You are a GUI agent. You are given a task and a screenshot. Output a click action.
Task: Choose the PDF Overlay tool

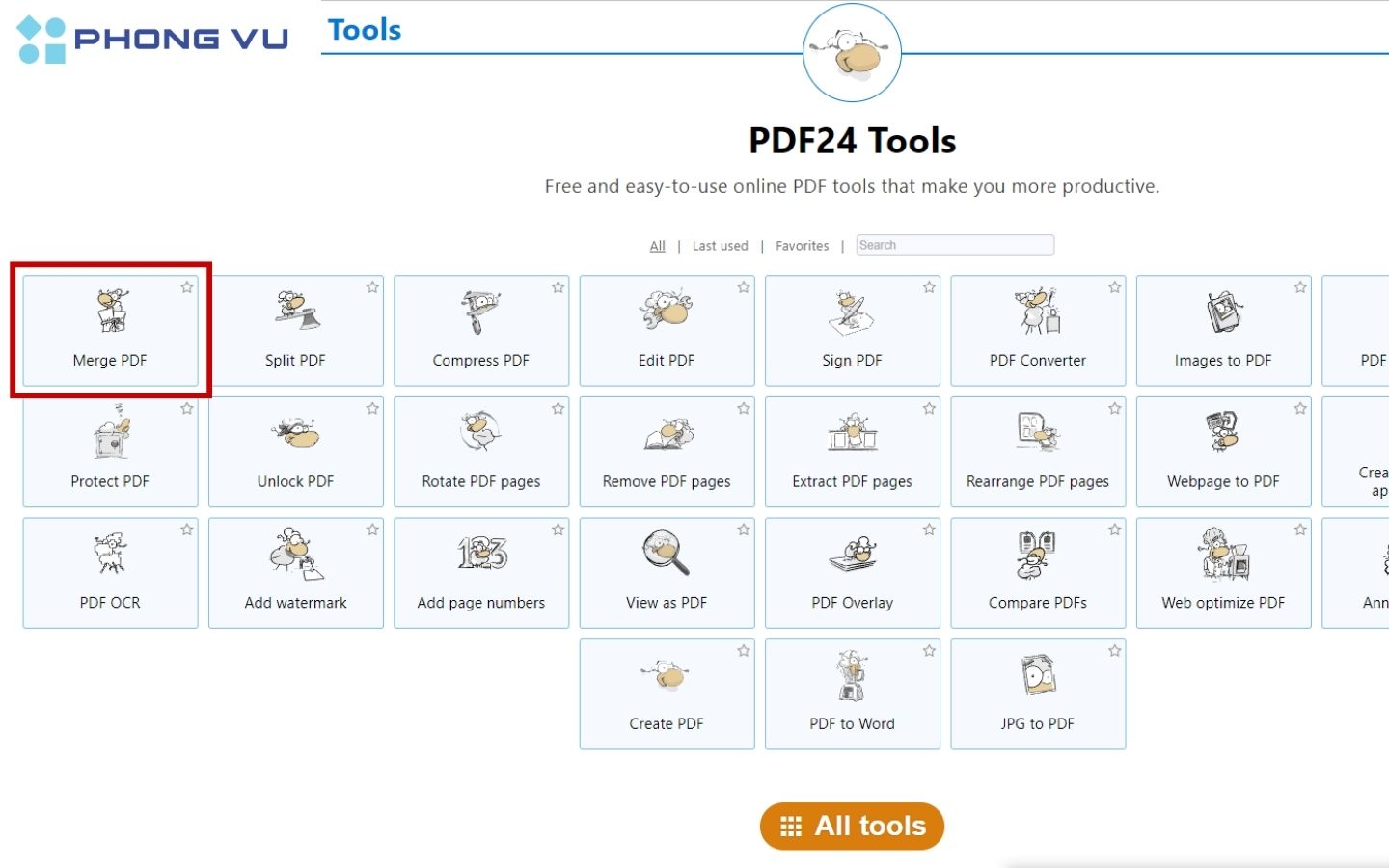[853, 574]
